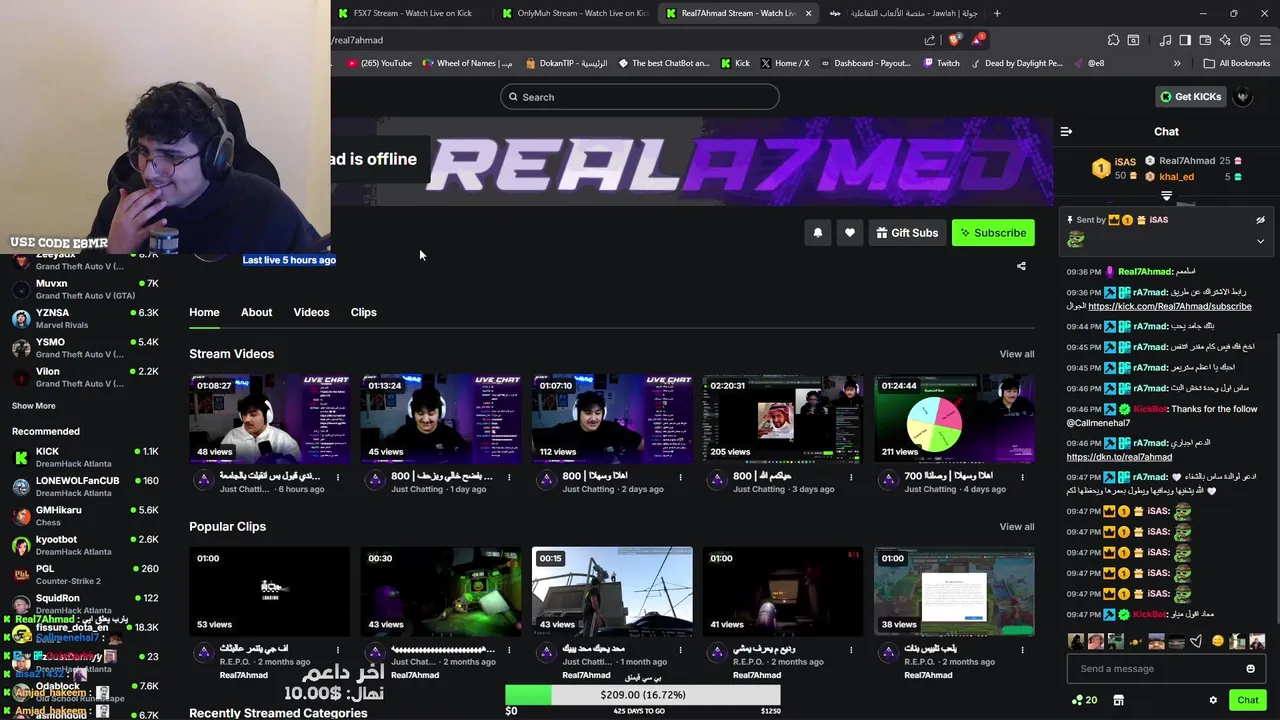Click the notification bell icon
The width and height of the screenshot is (1280, 720).
pos(817,233)
